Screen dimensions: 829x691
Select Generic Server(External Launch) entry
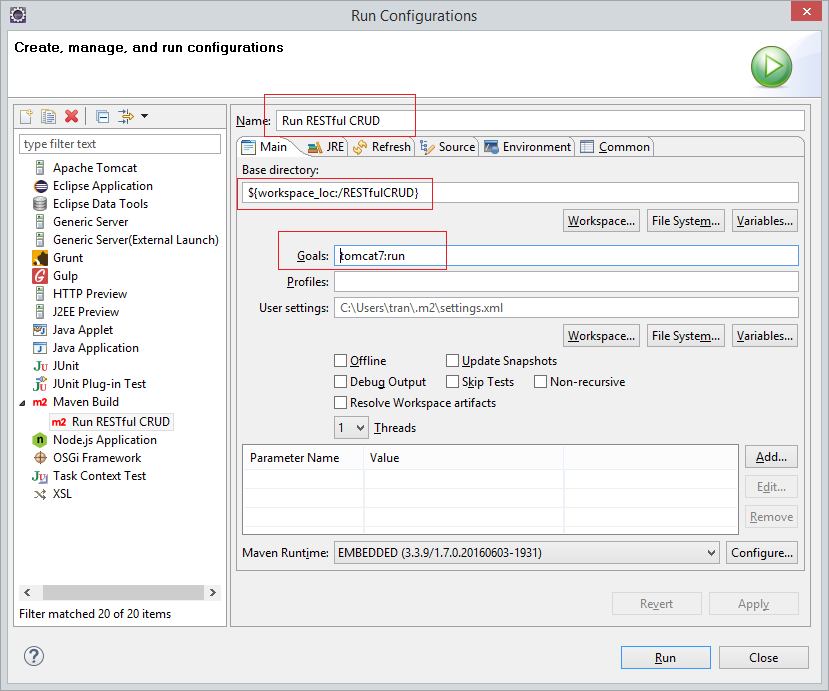tap(135, 240)
